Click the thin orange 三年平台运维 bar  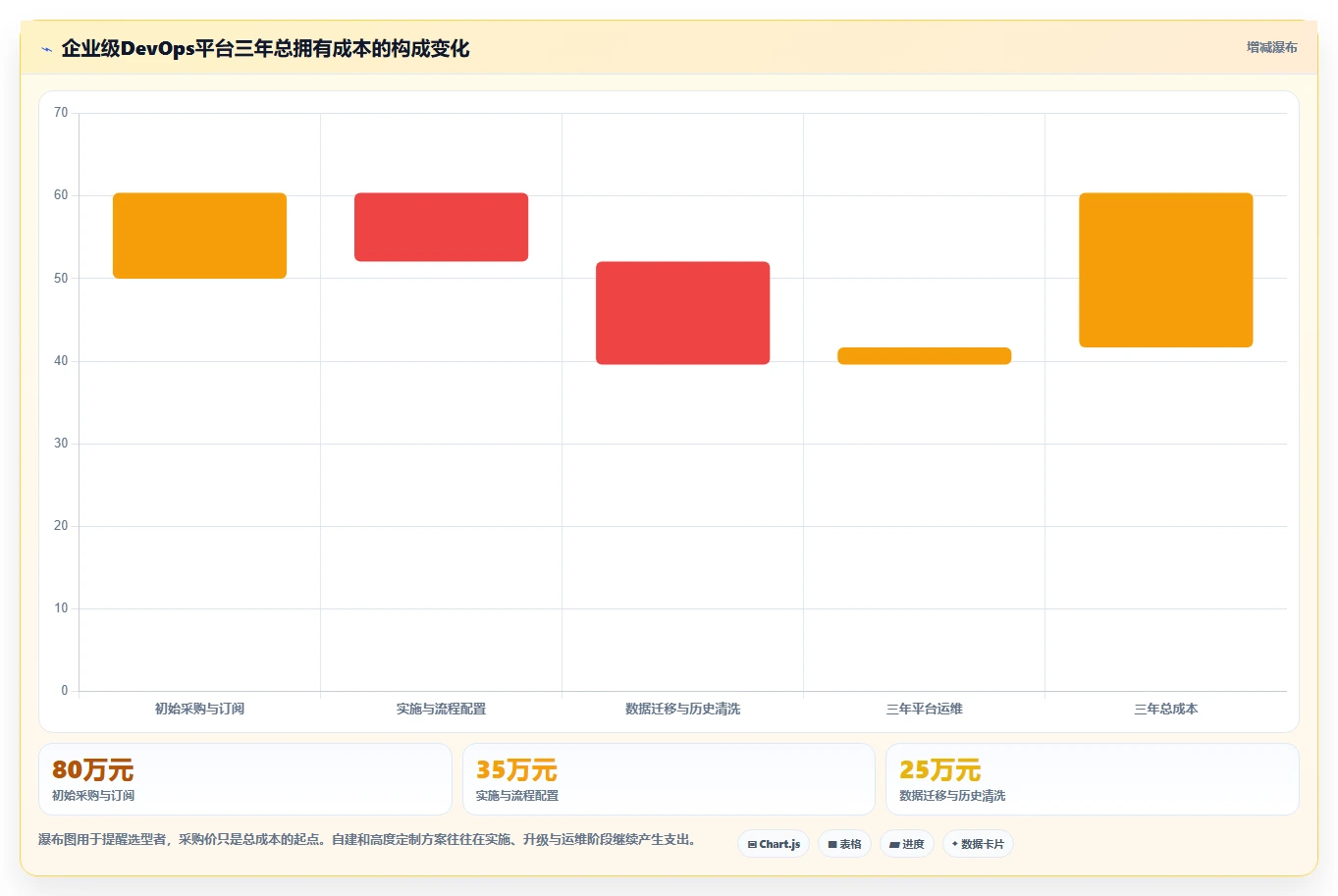(x=924, y=356)
